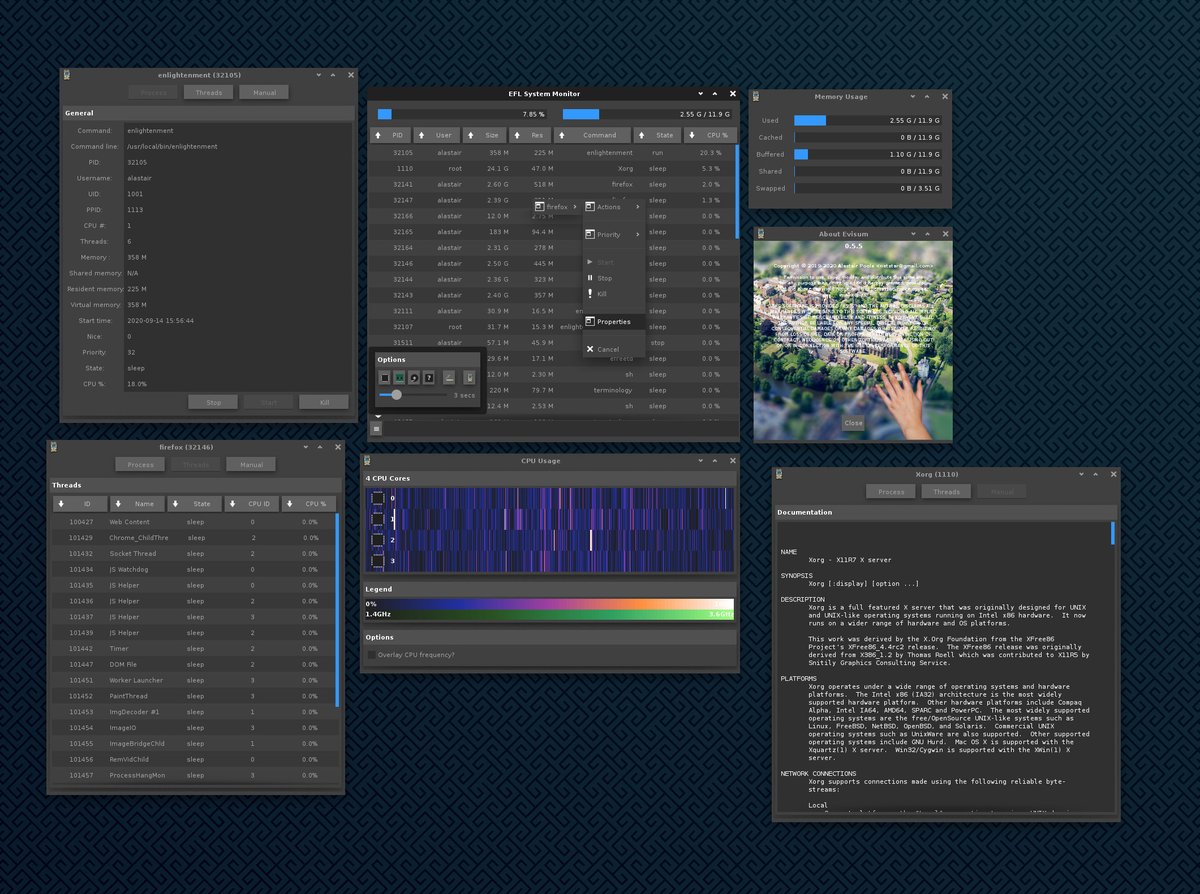The image size is (1200, 894).
Task: Sort firefox threads by CPU ID column
Action: (251, 504)
